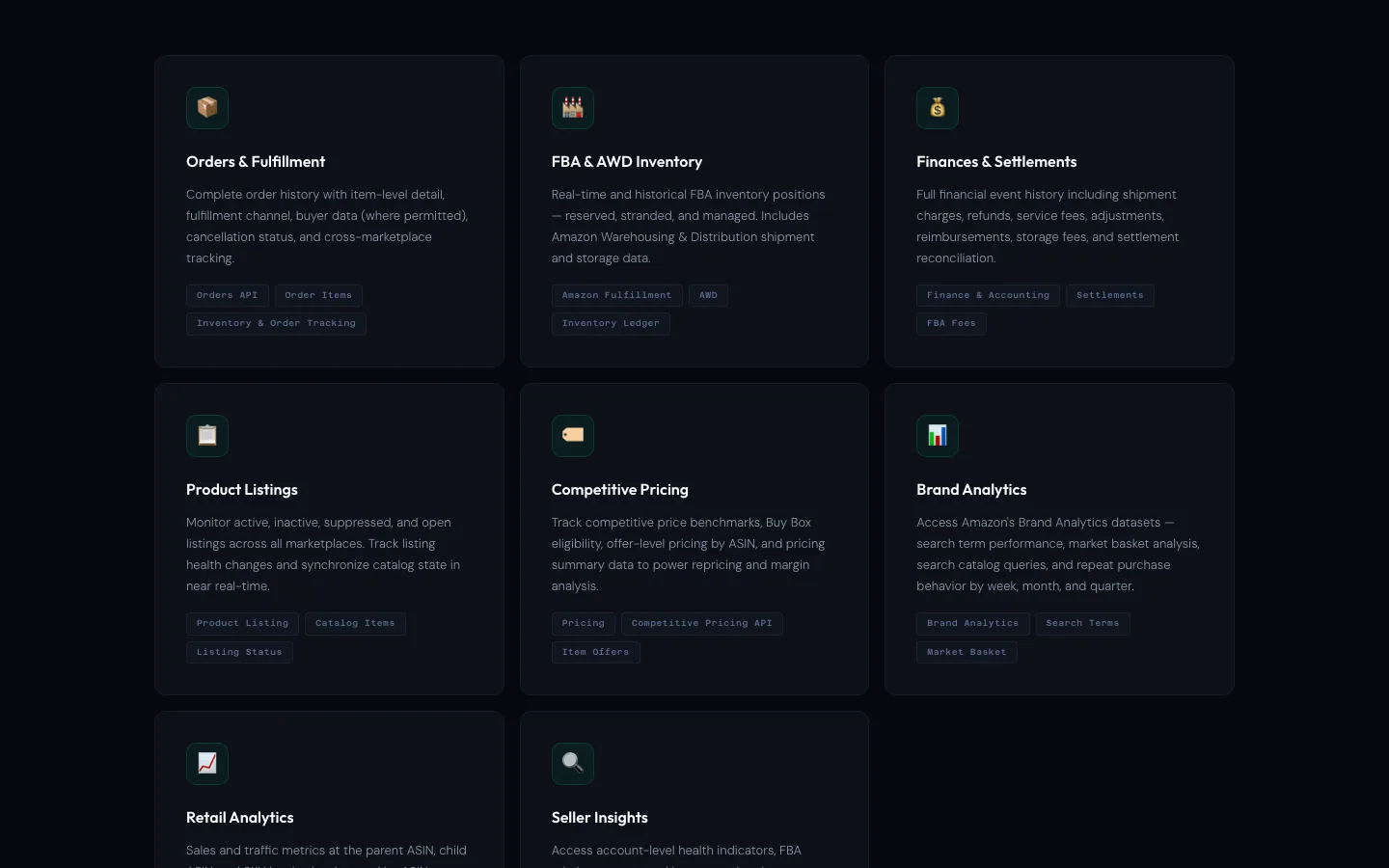The image size is (1389, 868).
Task: Click the magnifying glass icon for Seller Insights
Action: tap(573, 764)
